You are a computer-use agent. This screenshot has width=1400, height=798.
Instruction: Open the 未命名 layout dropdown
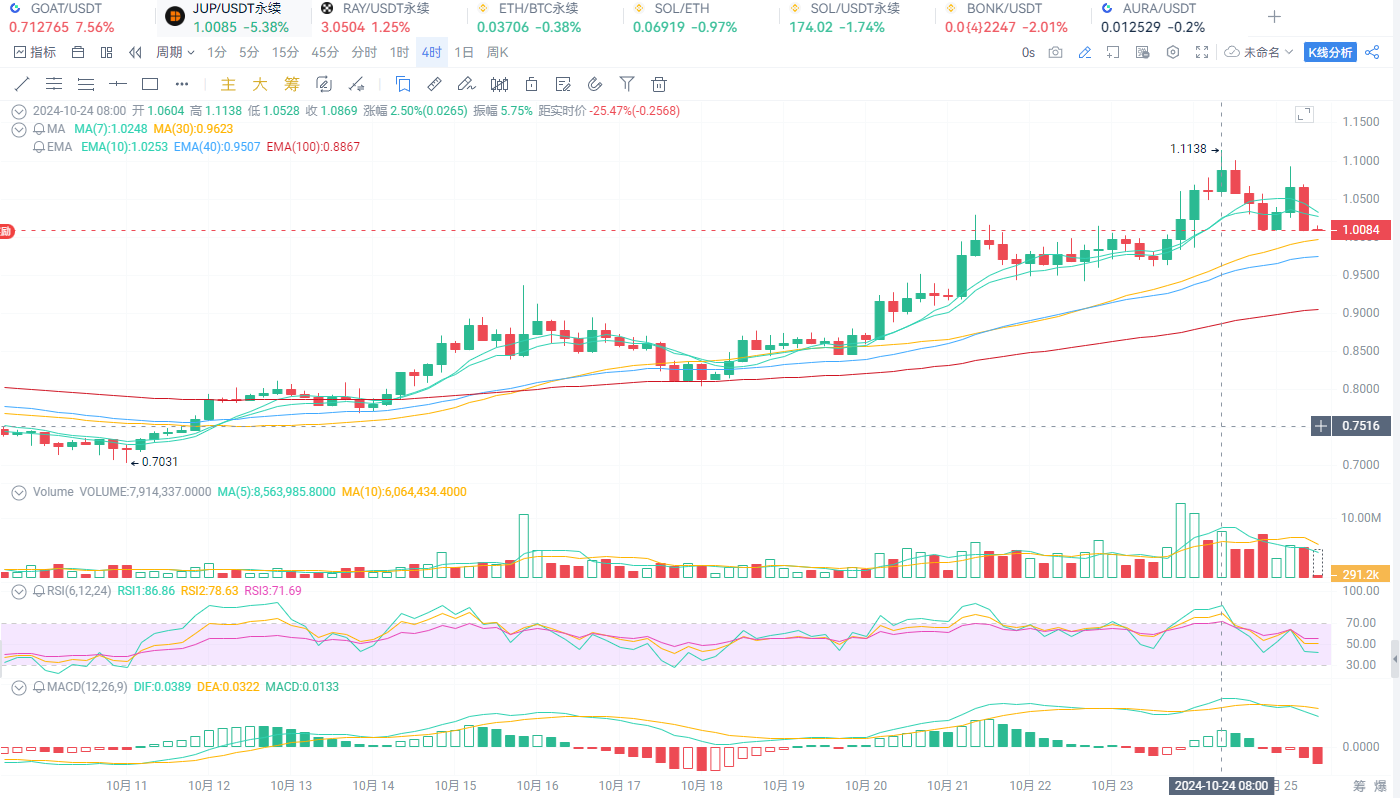click(x=1260, y=52)
